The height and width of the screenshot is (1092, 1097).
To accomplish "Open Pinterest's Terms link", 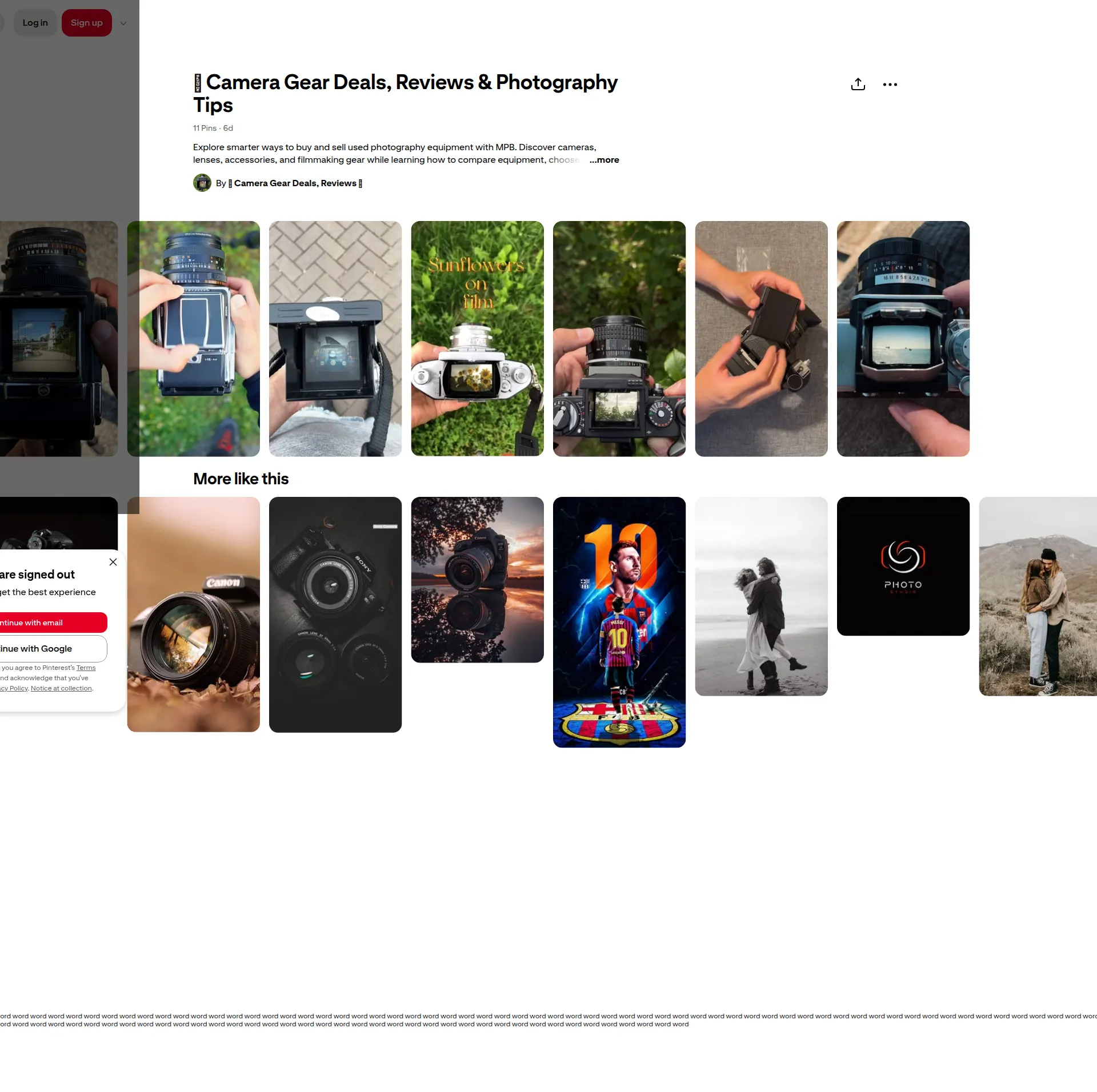I will (86, 668).
